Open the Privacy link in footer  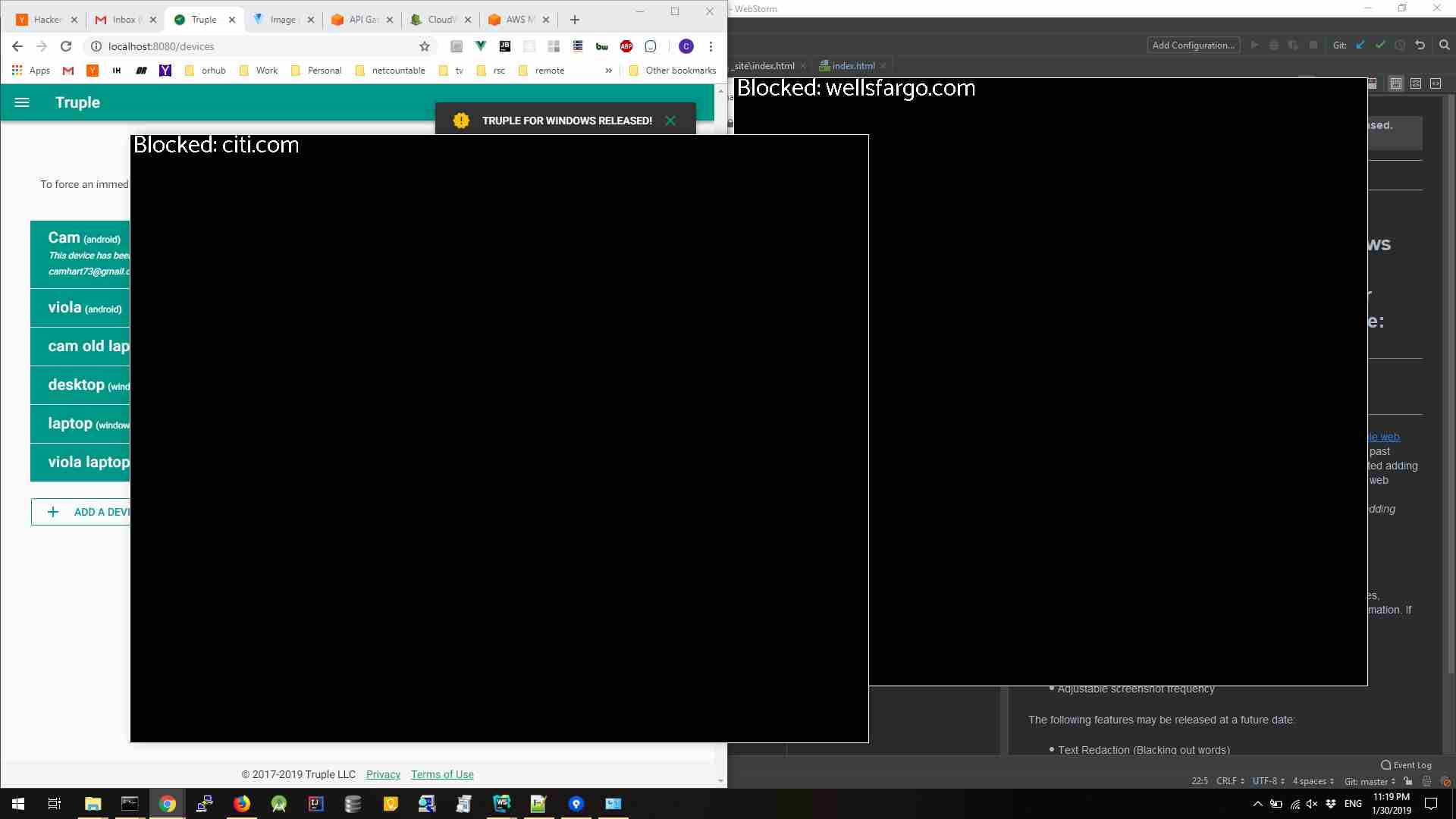[x=383, y=774]
